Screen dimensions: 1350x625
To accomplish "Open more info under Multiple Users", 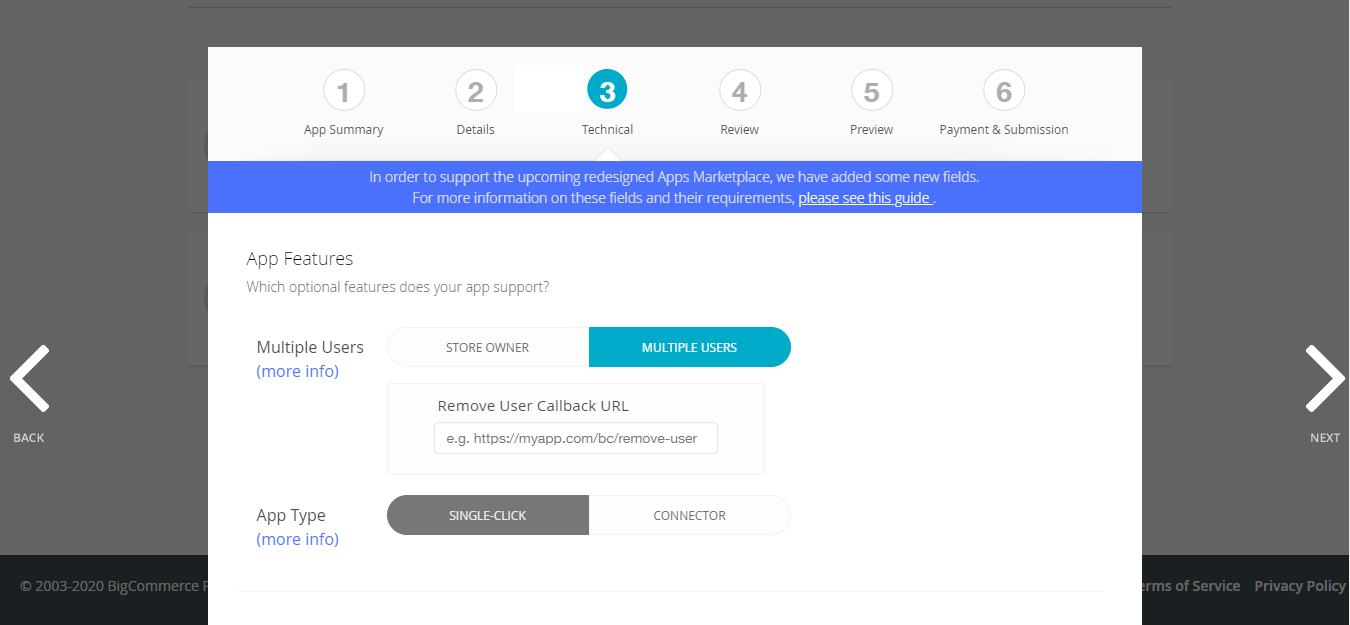I will [298, 372].
